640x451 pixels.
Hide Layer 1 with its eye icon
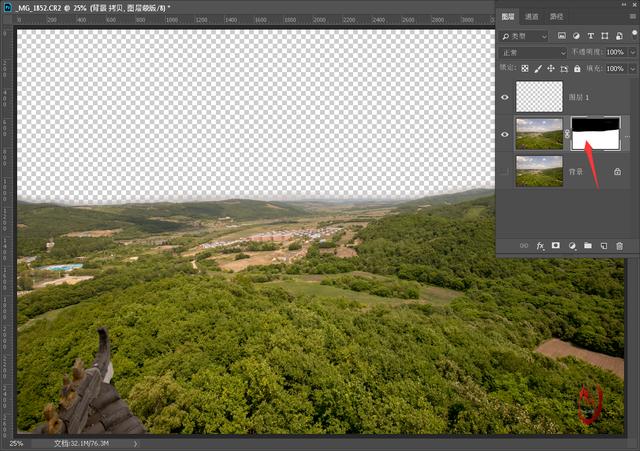pos(505,97)
